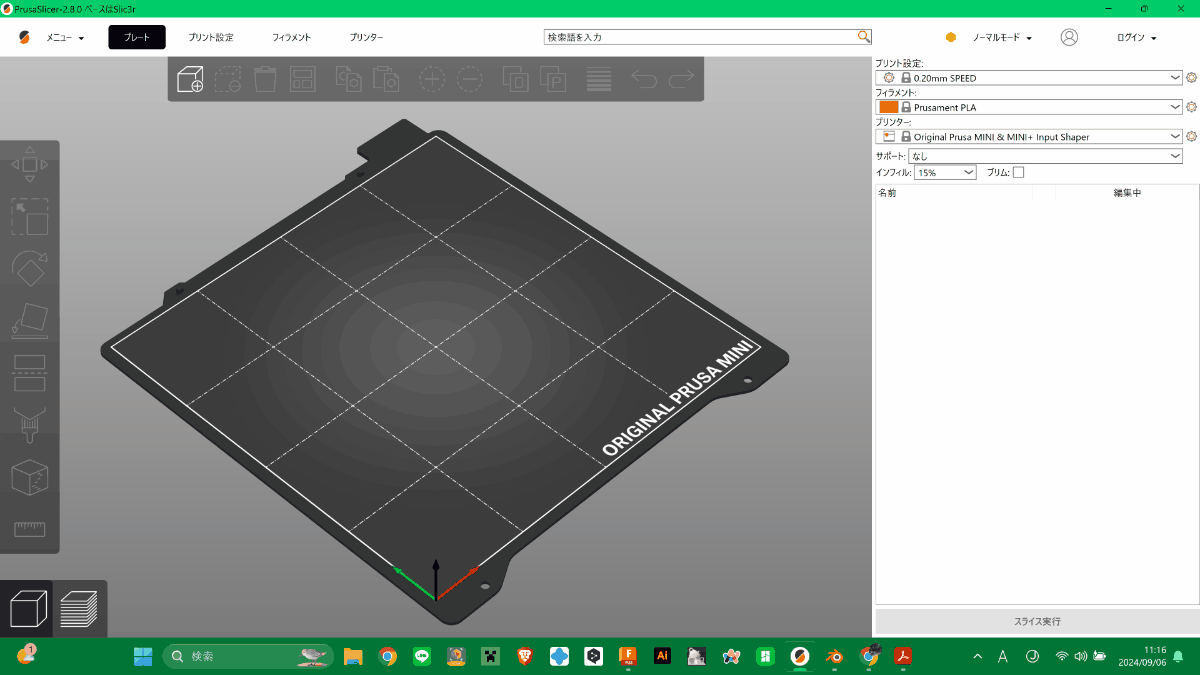
Task: Open Brave browser from the taskbar
Action: [x=525, y=656]
